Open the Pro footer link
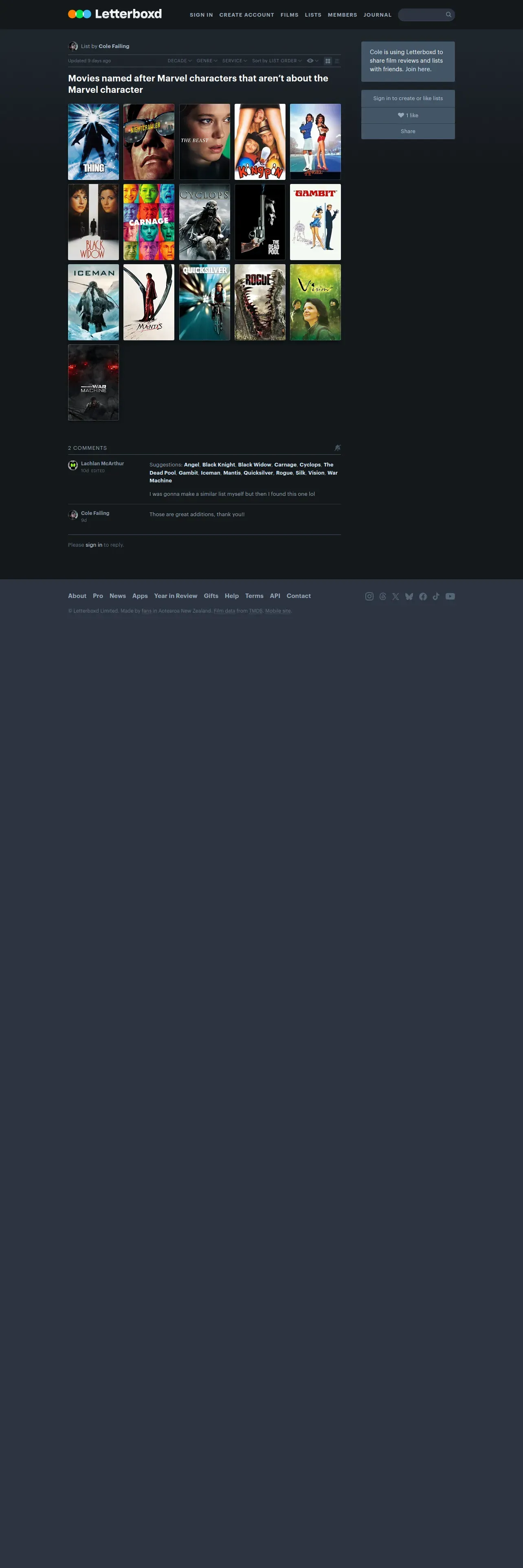523x1568 pixels. click(x=98, y=596)
